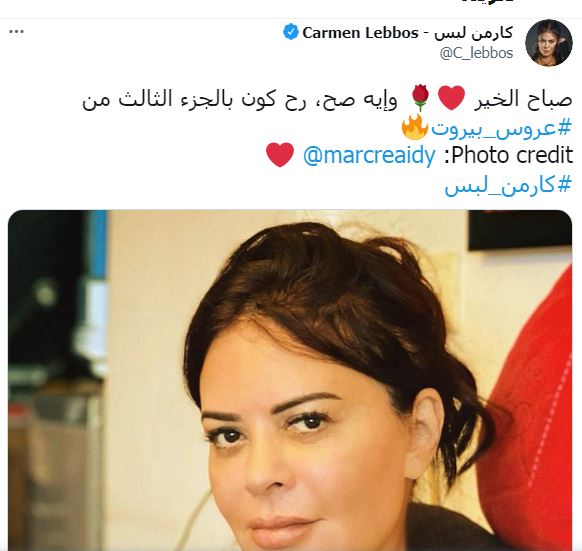Open the attached portrait photo
The image size is (582, 551).
point(290,380)
